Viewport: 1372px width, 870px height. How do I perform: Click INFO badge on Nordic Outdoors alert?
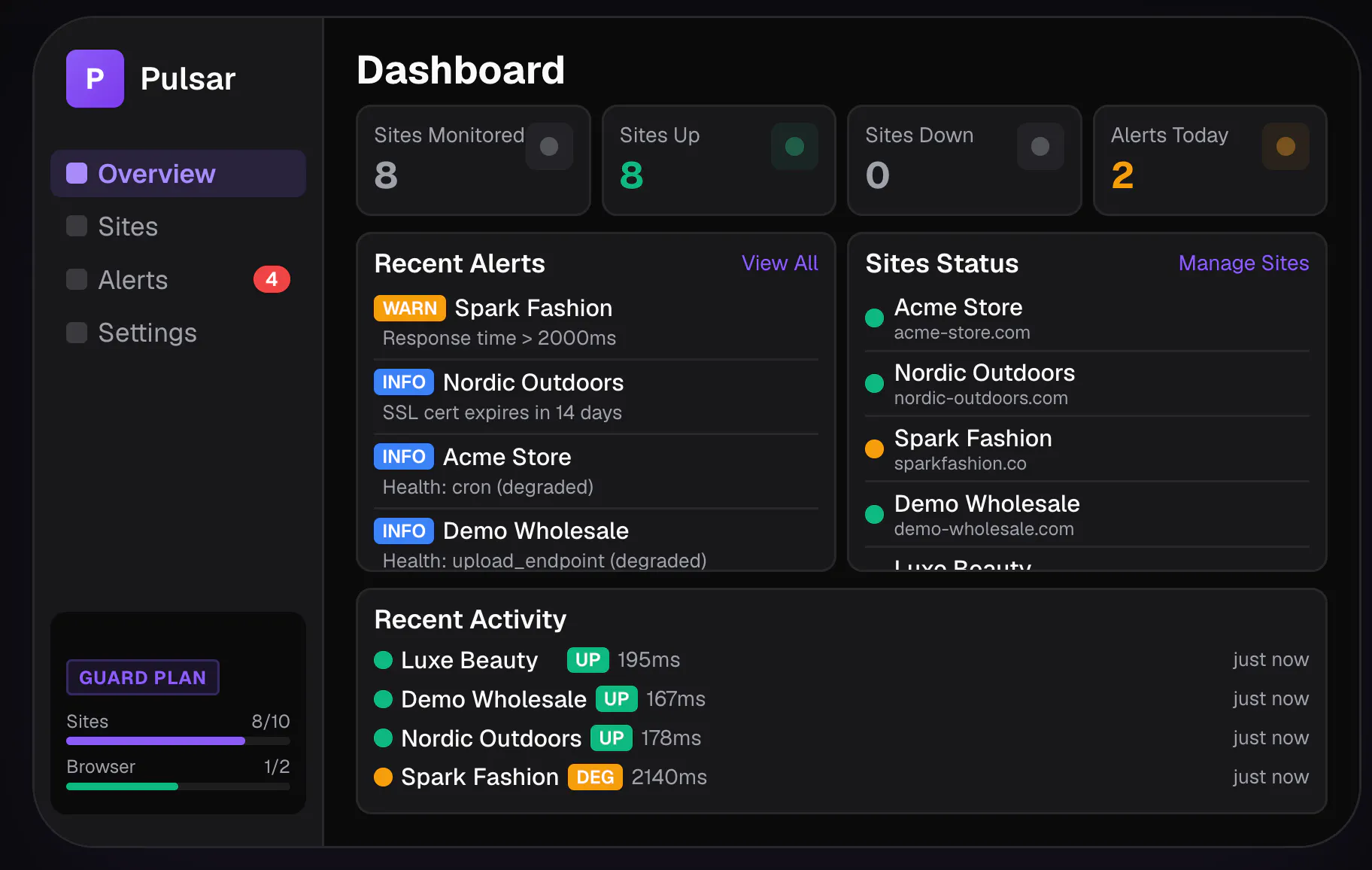pos(403,382)
